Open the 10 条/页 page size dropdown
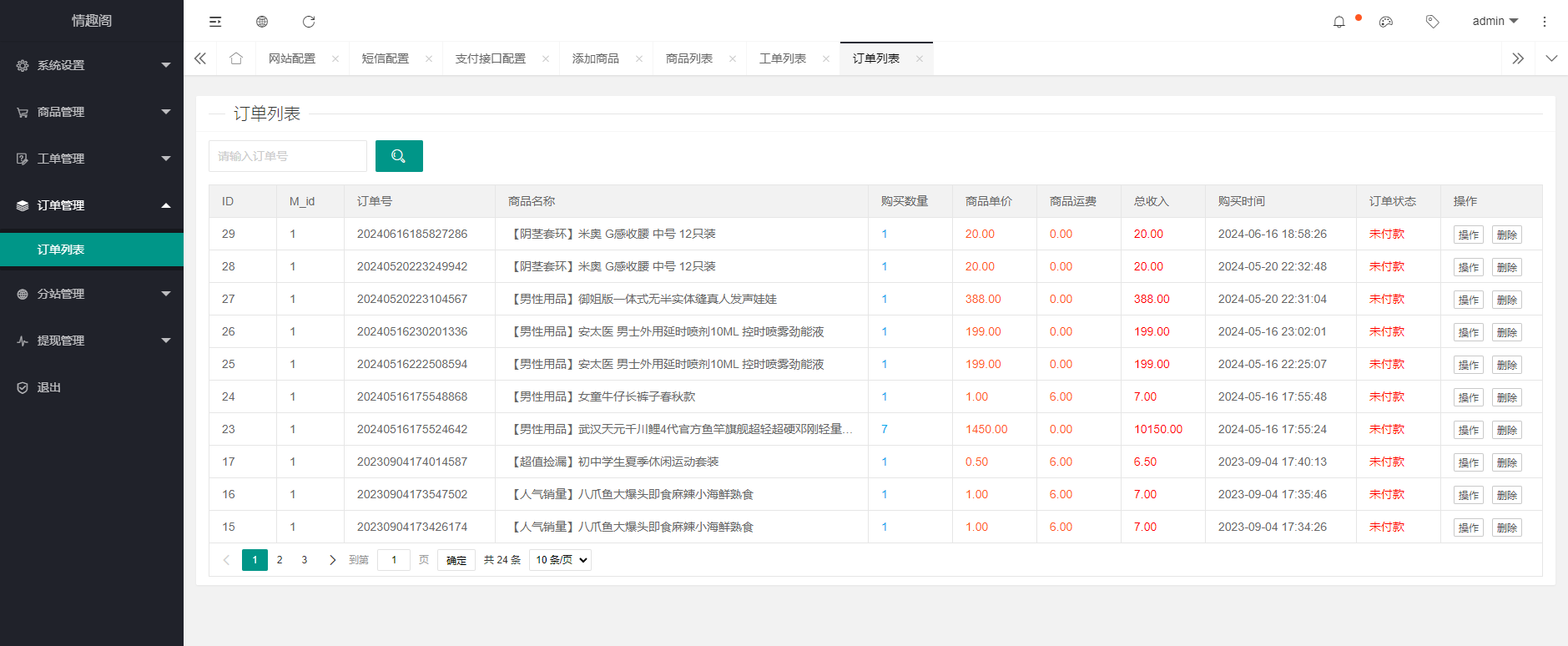1568x646 pixels. [x=562, y=560]
